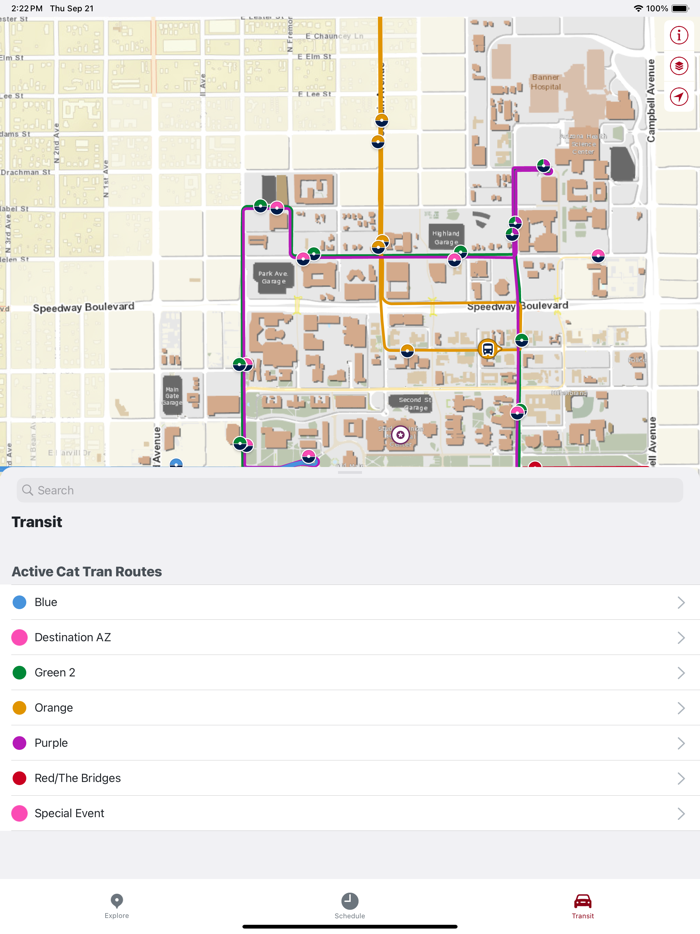The width and height of the screenshot is (700, 934).
Task: Tap the magnifier icon in the search field
Action: click(27, 490)
